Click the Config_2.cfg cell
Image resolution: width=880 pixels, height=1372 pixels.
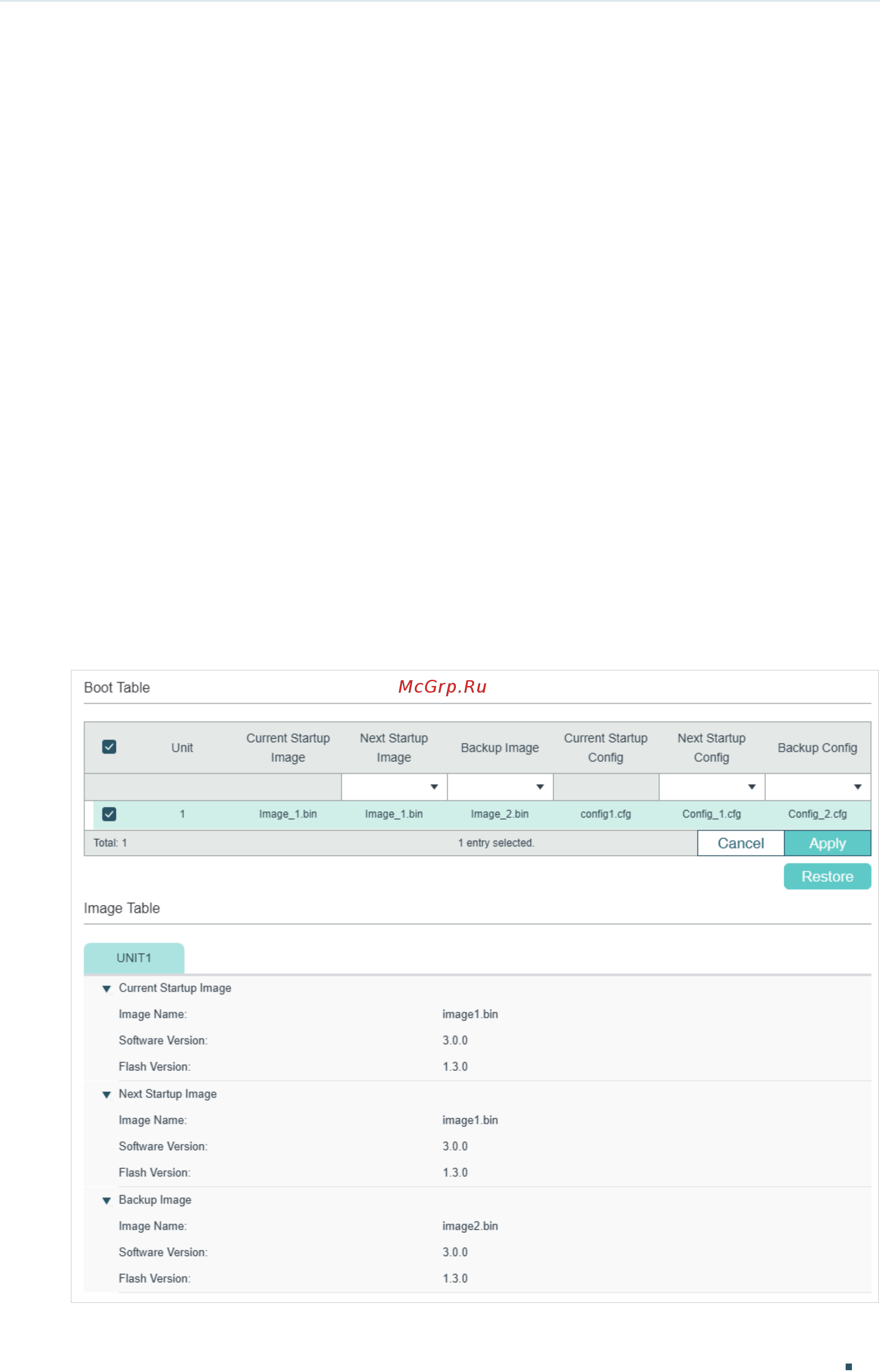[817, 814]
